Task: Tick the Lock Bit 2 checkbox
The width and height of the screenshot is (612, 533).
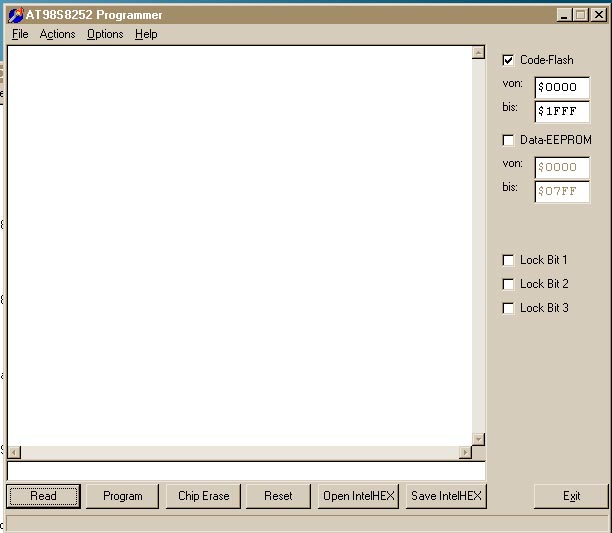Action: point(508,284)
